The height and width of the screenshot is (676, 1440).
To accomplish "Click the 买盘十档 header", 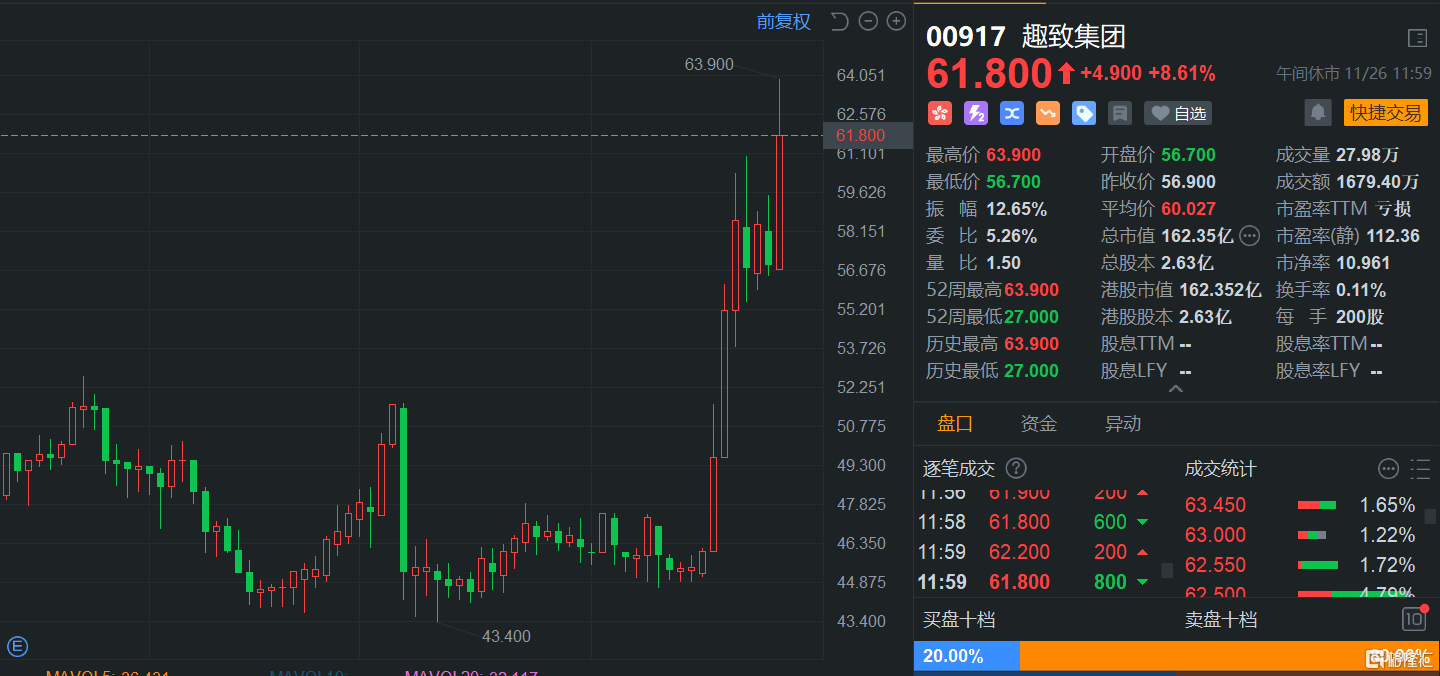I will [958, 620].
